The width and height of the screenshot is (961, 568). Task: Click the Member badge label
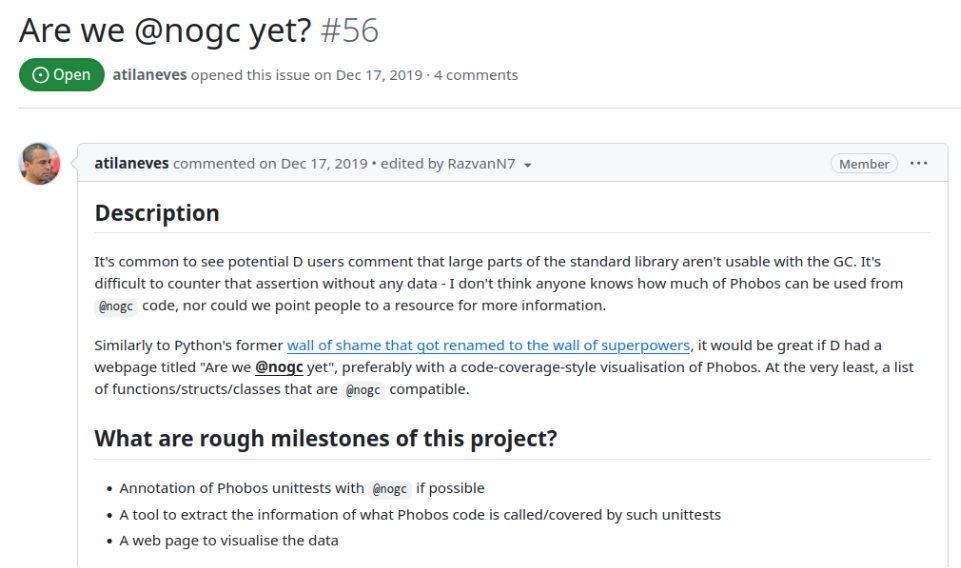pos(864,164)
